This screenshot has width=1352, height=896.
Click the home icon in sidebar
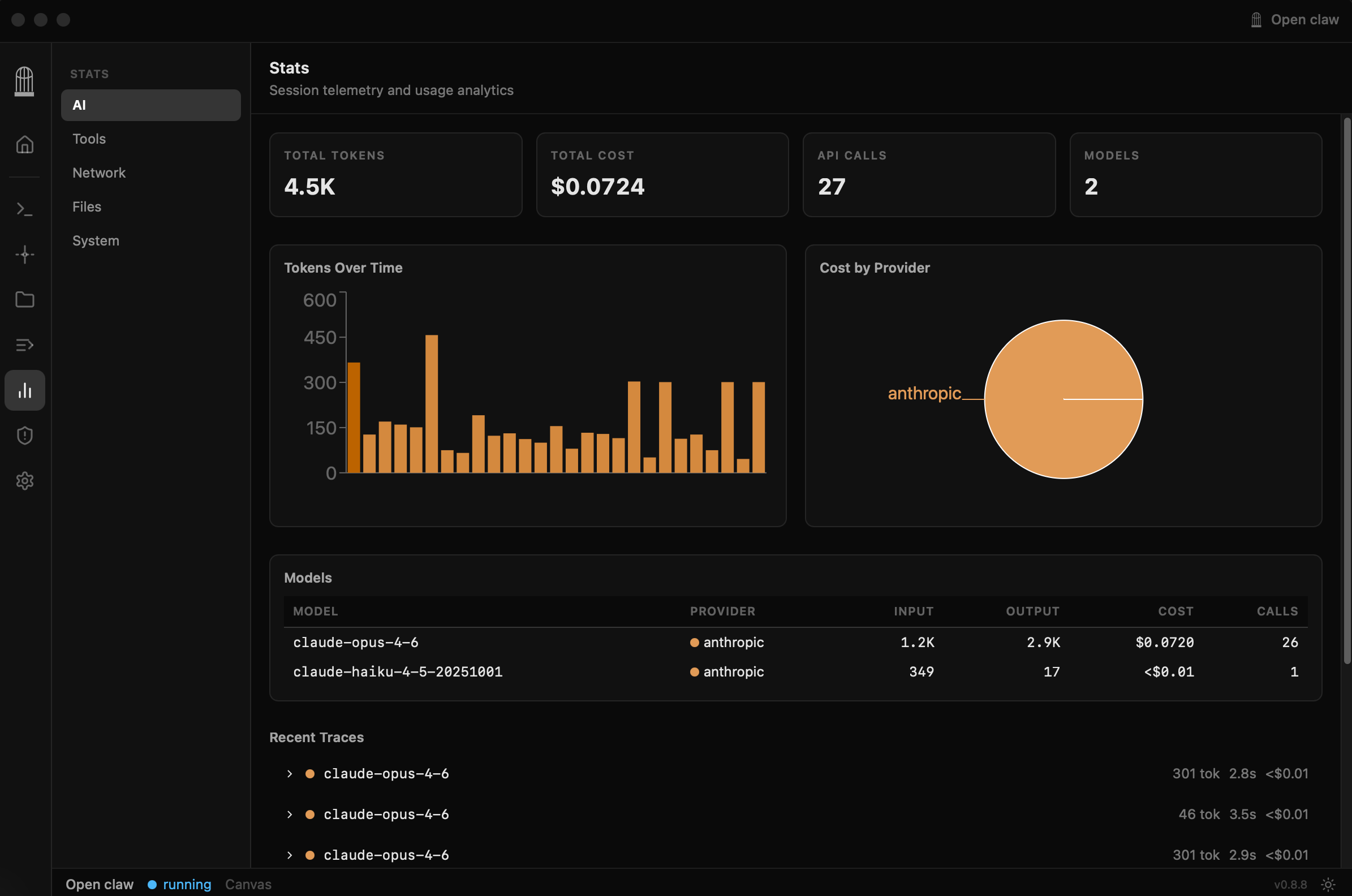[x=24, y=145]
